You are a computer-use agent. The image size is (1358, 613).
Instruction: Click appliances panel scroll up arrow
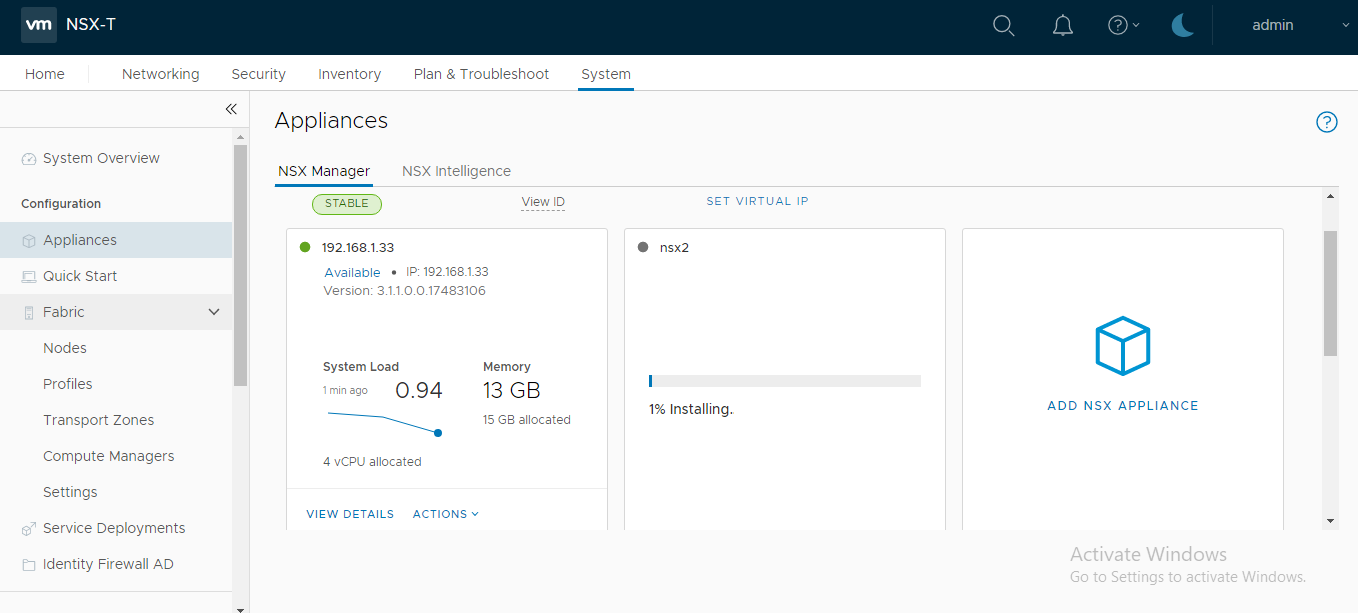click(1330, 197)
